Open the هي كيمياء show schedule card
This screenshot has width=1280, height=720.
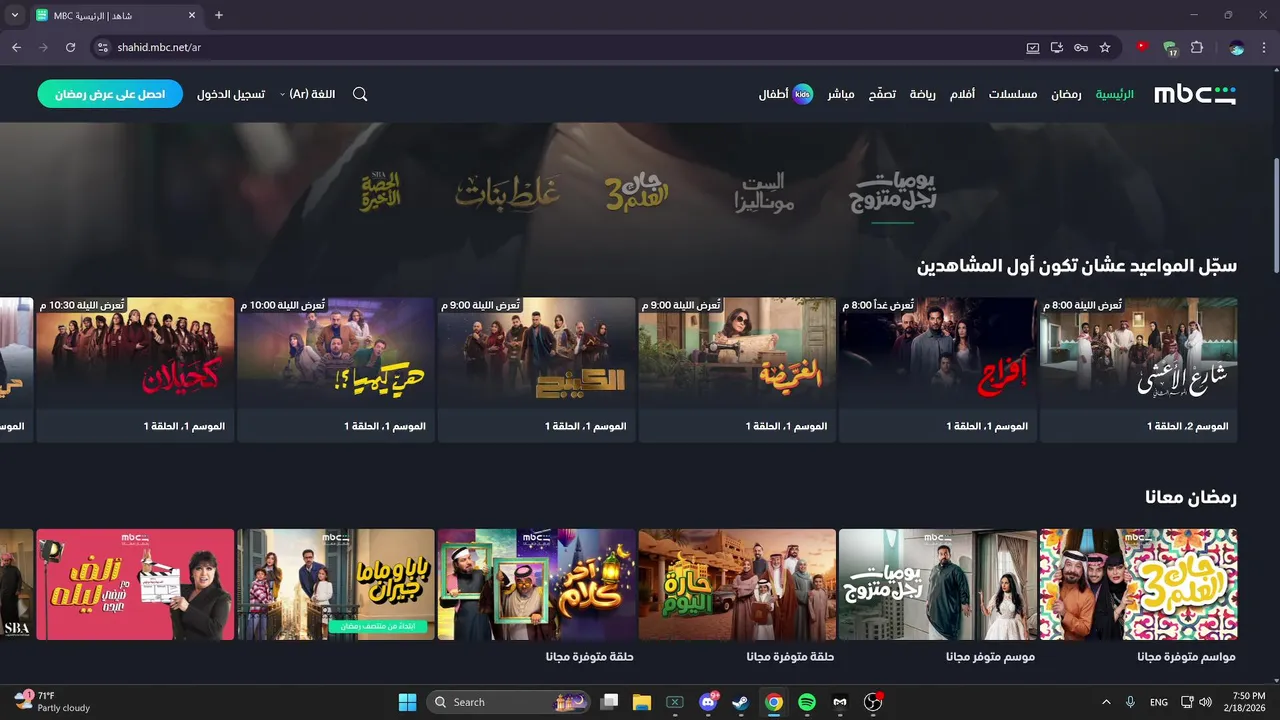(x=336, y=370)
